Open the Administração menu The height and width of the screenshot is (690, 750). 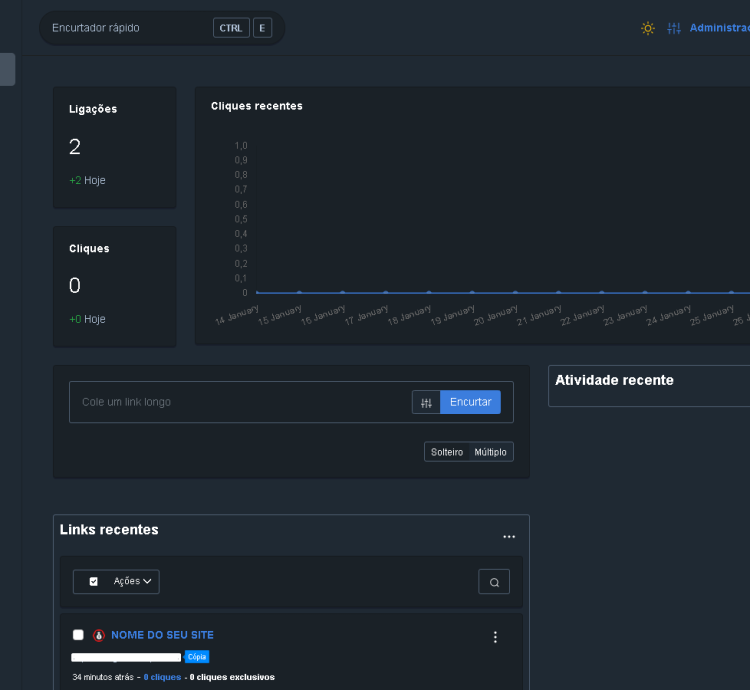click(x=719, y=28)
